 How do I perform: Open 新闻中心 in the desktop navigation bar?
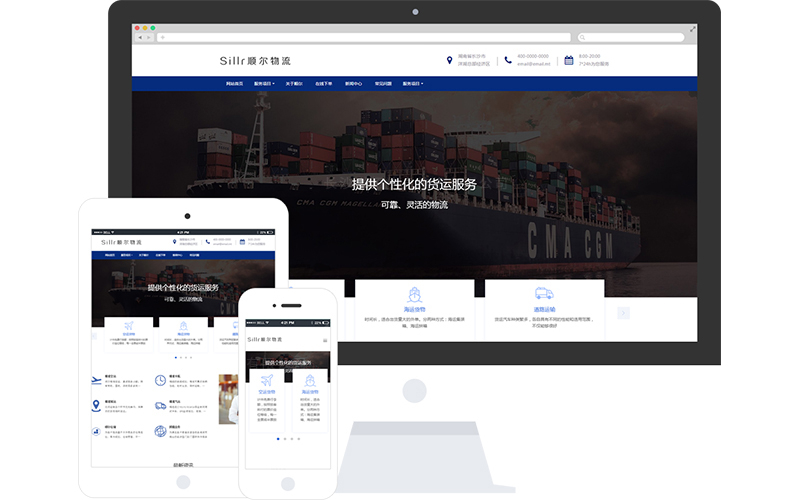pos(354,84)
